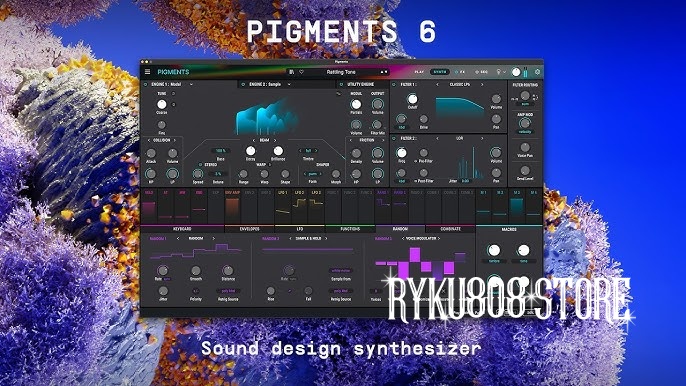Click the Shaper Morph knob
The image size is (686, 386).
point(336,174)
